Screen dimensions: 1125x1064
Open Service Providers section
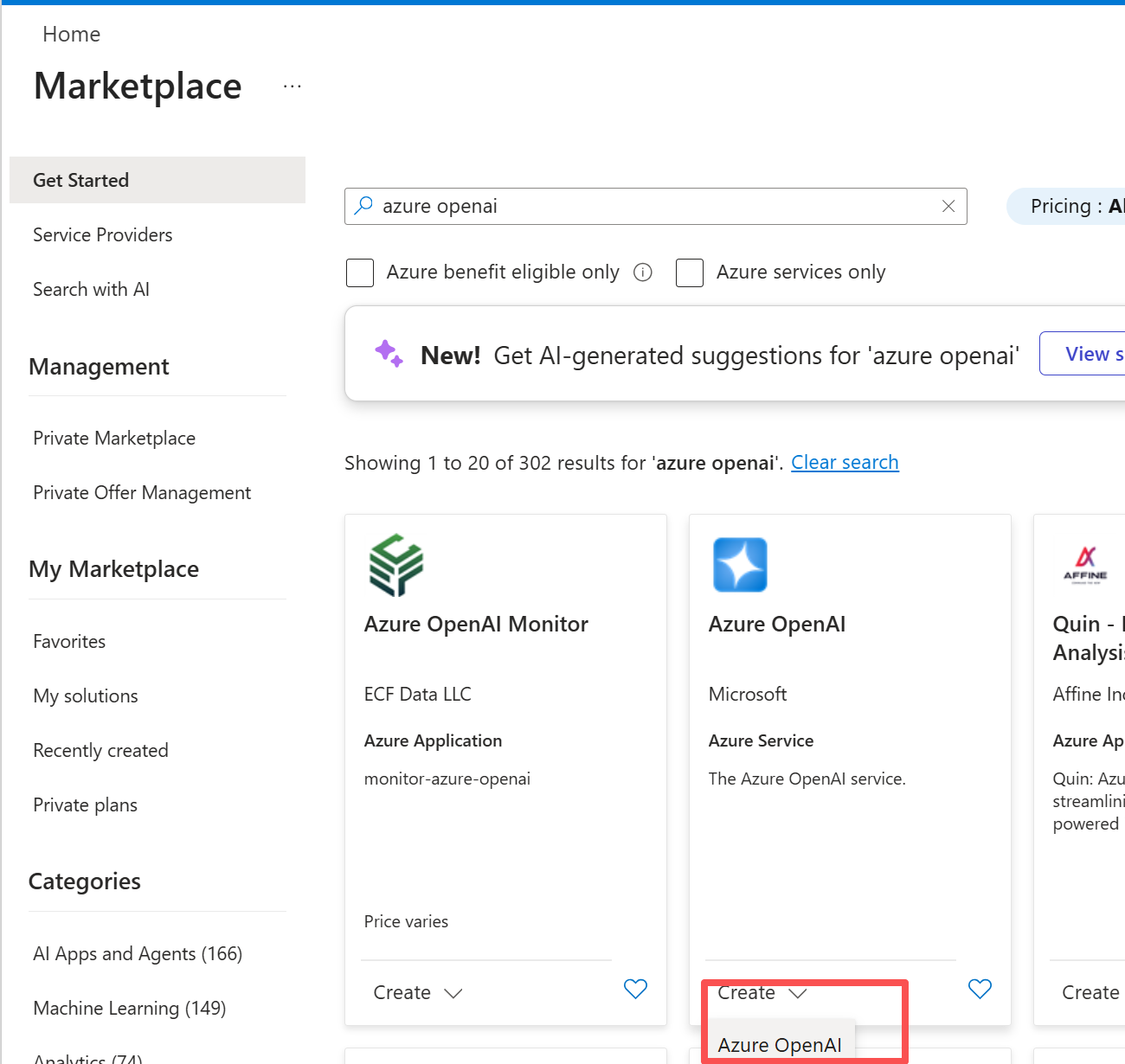103,234
